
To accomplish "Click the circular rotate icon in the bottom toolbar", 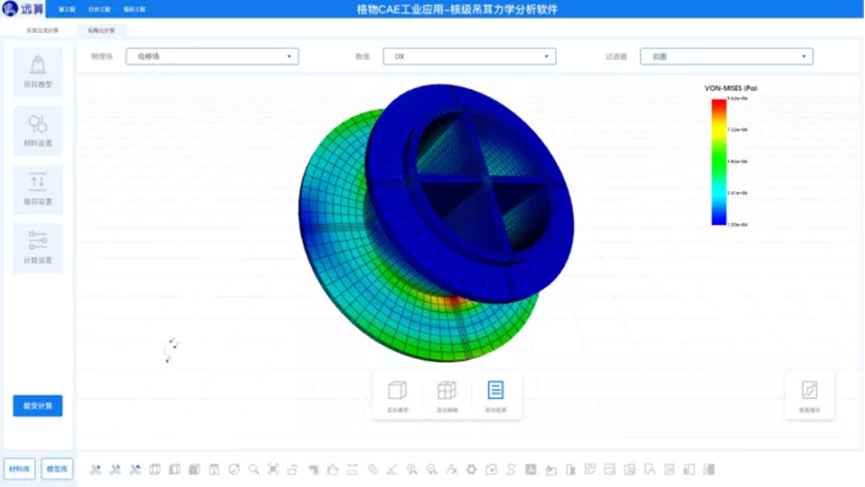I will pos(234,469).
